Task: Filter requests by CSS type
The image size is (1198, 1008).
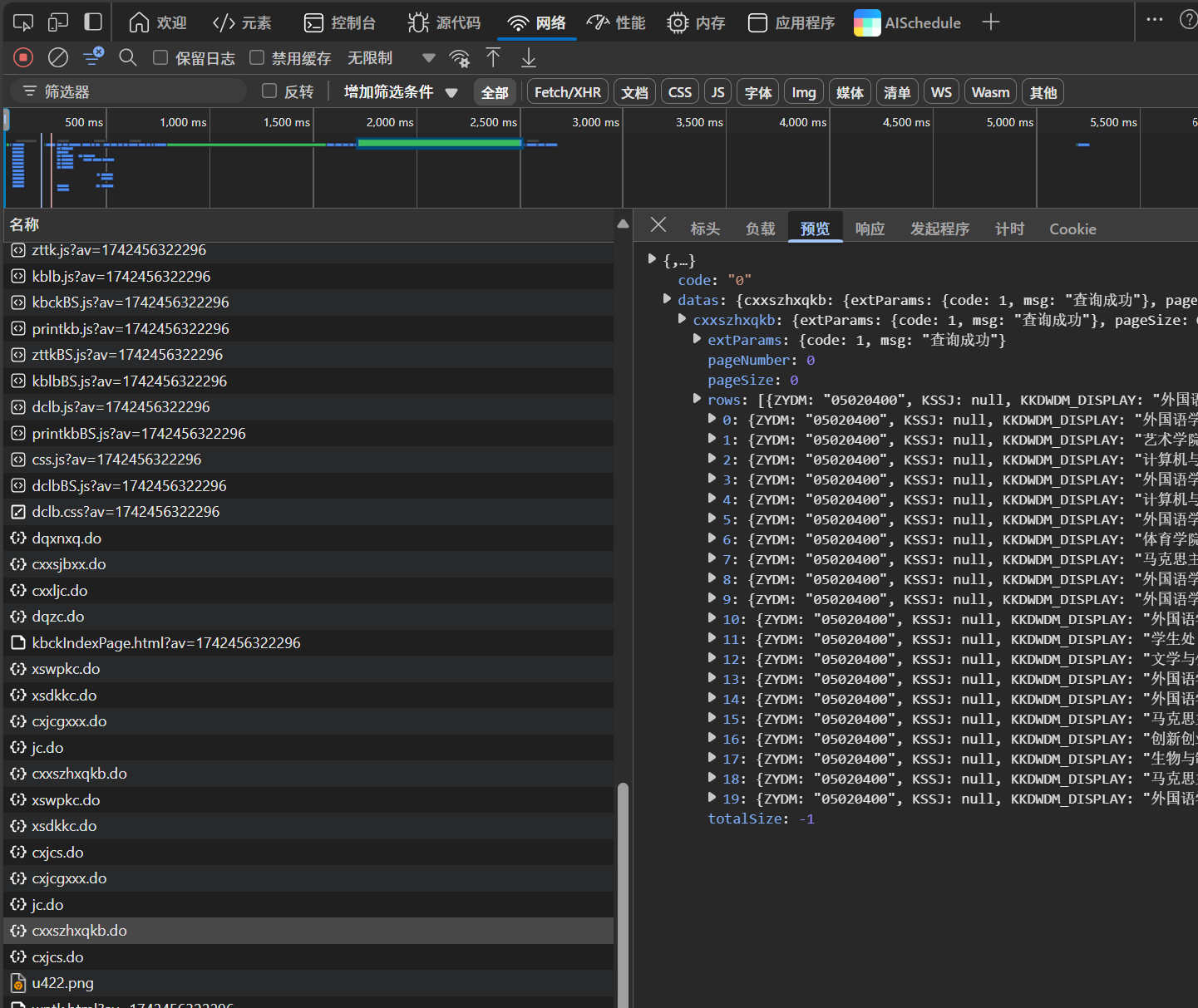Action: (x=679, y=92)
